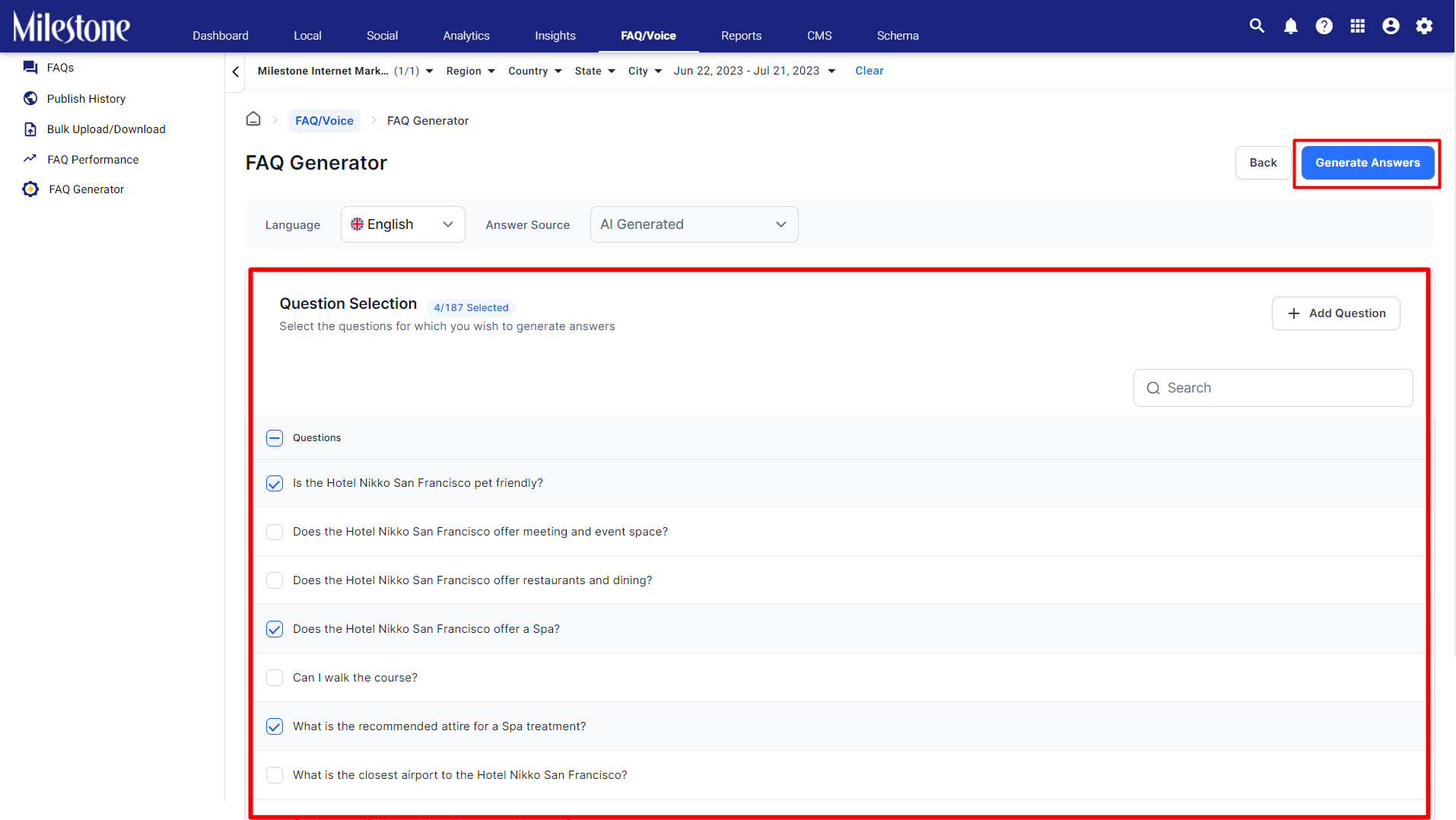This screenshot has width=1456, height=820.
Task: Go to the home breadcrumb icon
Action: pyautogui.click(x=253, y=119)
